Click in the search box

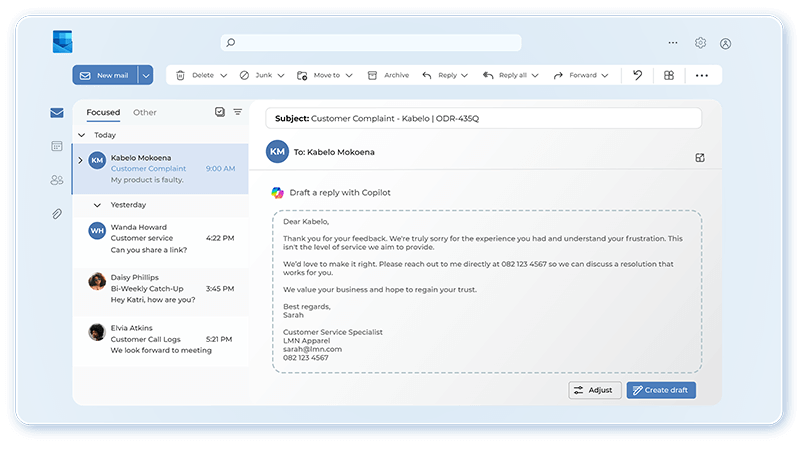pyautogui.click(x=371, y=43)
